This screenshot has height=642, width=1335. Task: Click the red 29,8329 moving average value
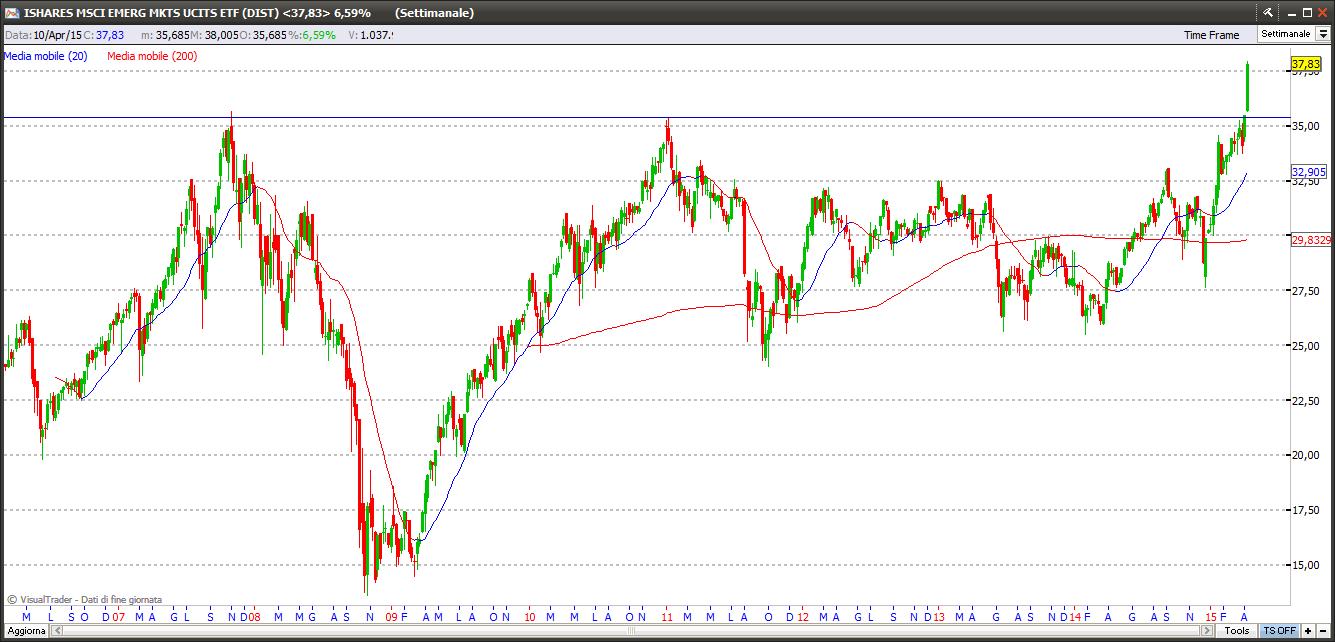[1311, 240]
